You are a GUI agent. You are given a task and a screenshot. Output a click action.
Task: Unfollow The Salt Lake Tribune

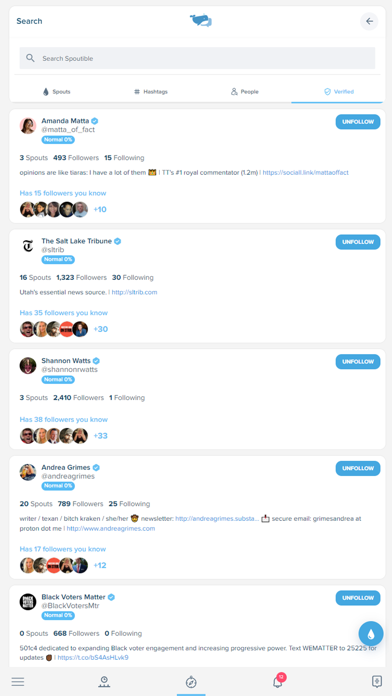358,242
